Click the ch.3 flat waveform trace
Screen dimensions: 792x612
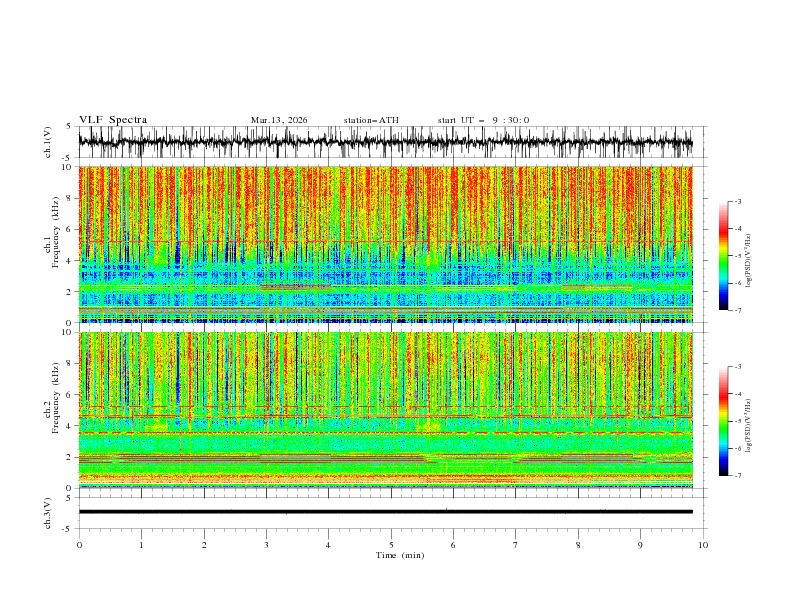pos(385,512)
